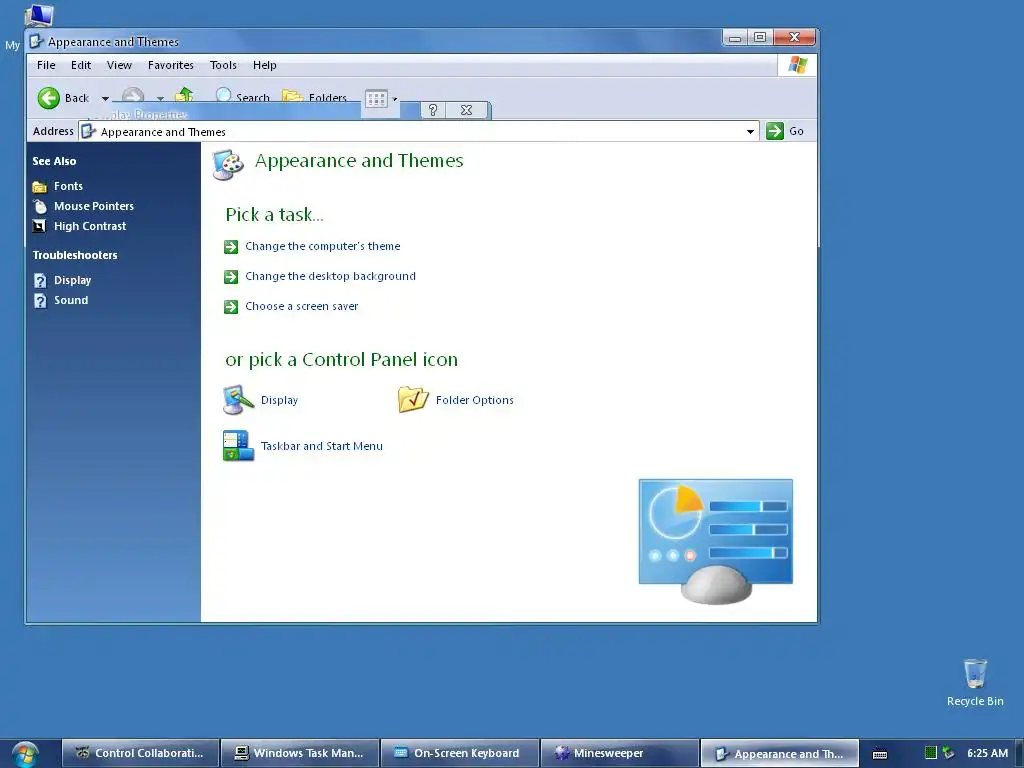Go up one folder level
Viewport: 1024px width, 768px height.
[185, 95]
